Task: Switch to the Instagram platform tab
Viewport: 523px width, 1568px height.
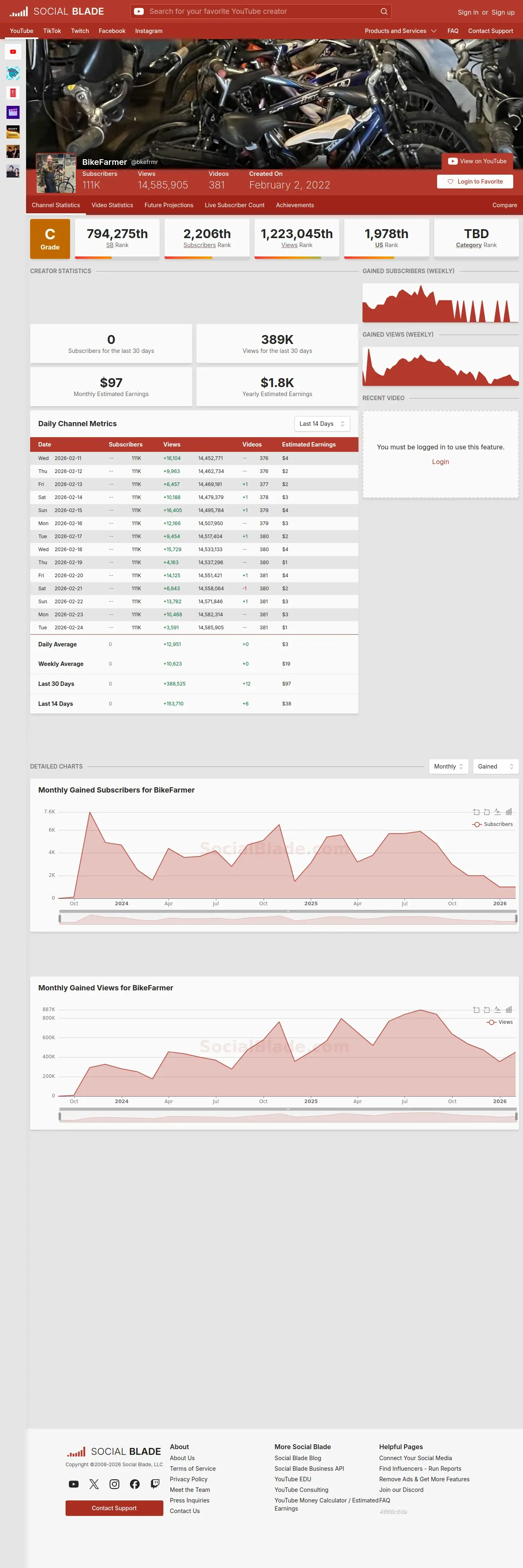Action: [149, 31]
